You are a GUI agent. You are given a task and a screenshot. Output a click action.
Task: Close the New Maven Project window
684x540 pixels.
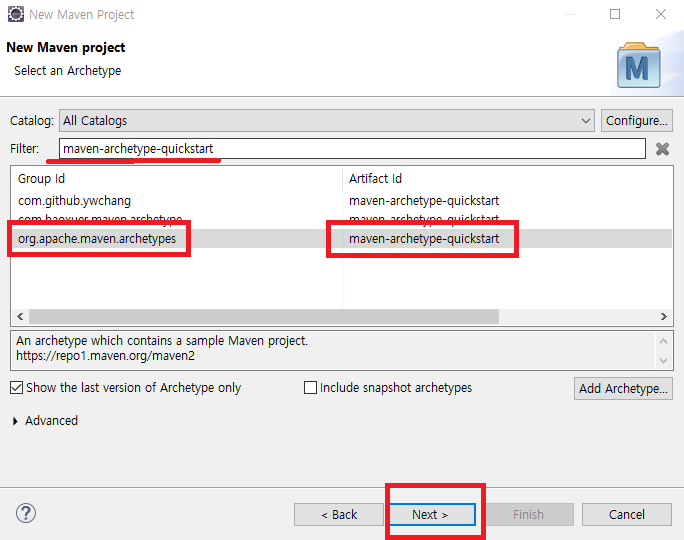tap(661, 14)
